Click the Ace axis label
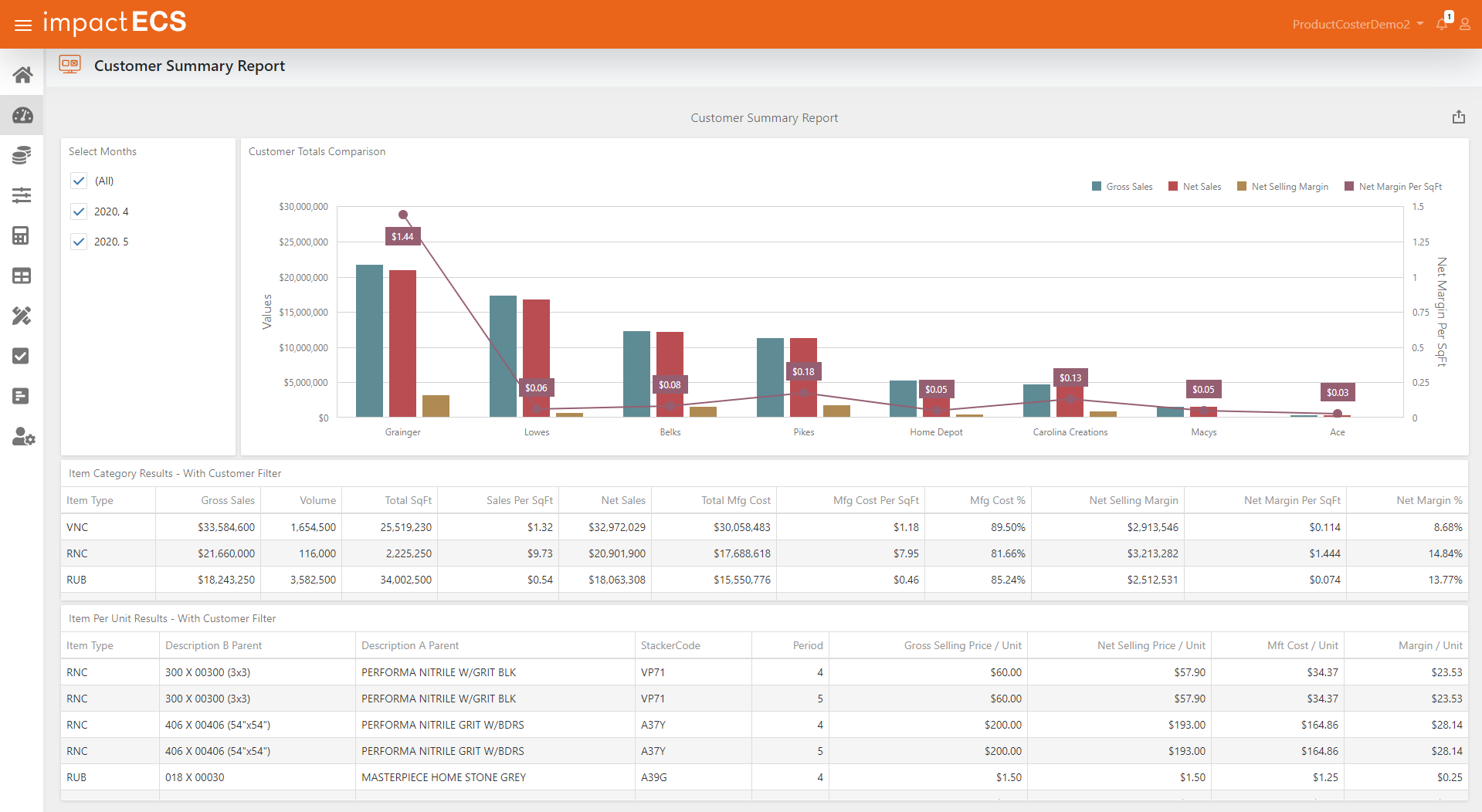This screenshot has height=812, width=1482. coord(1338,432)
